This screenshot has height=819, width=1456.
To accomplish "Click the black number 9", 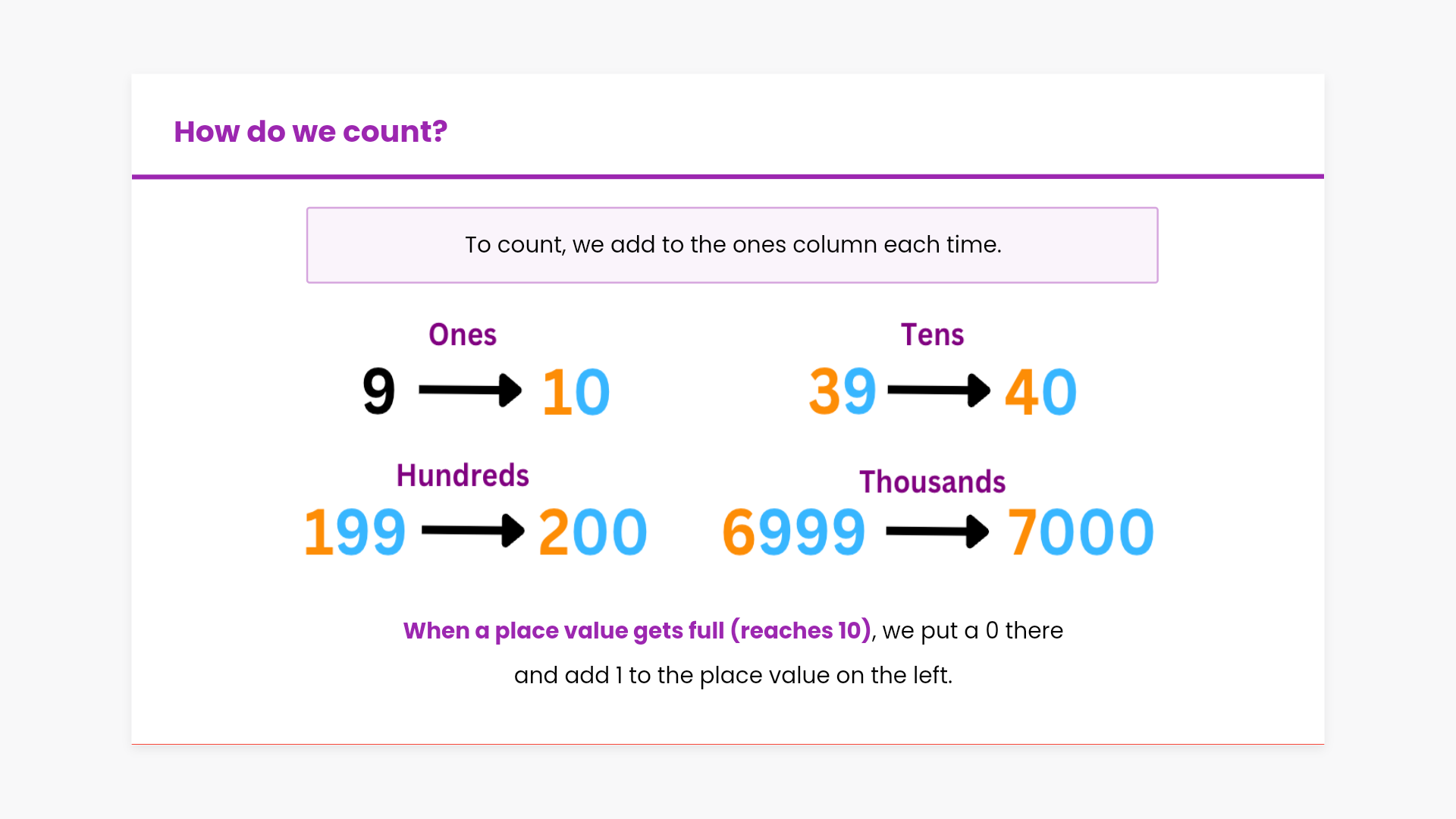I will [378, 391].
